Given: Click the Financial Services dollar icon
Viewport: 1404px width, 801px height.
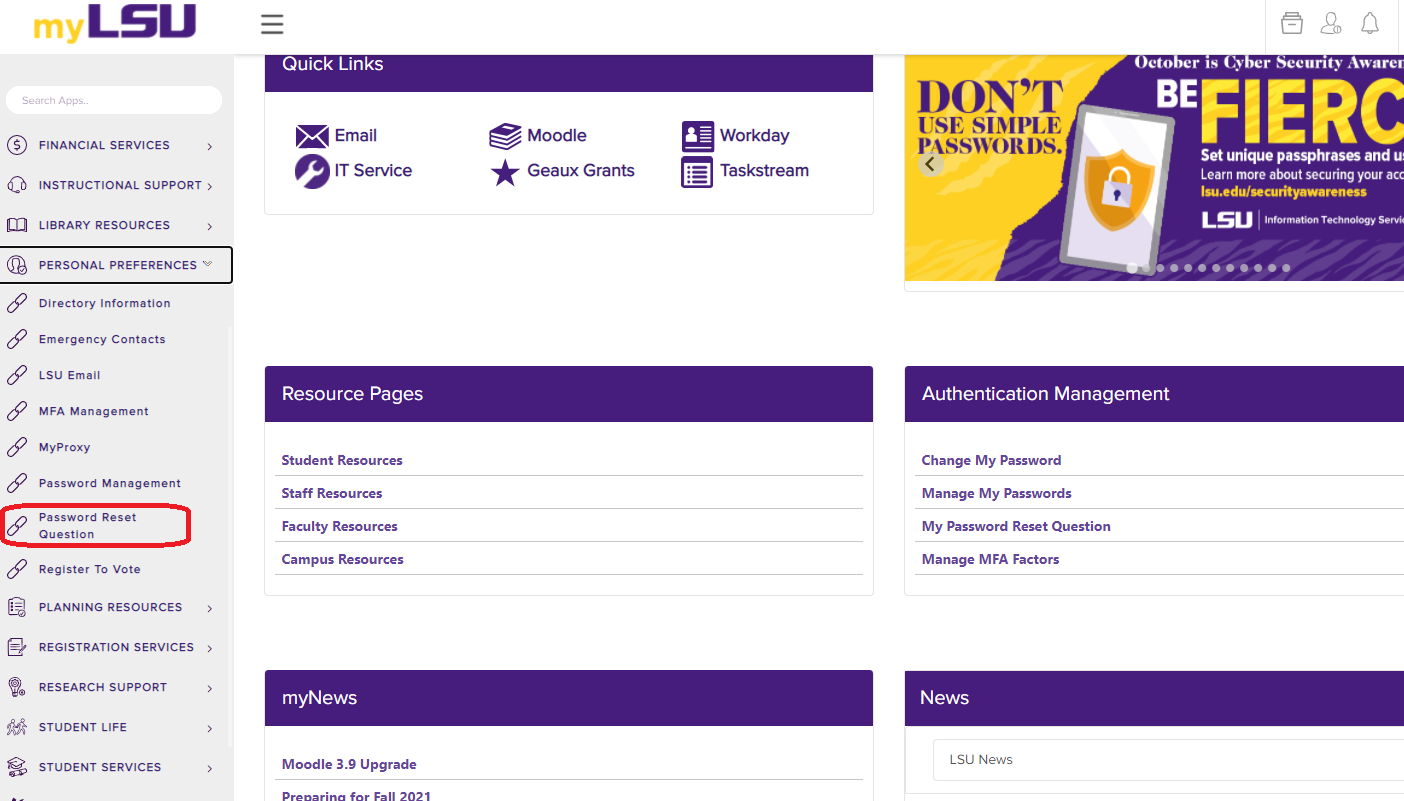Looking at the screenshot, I should 17,145.
